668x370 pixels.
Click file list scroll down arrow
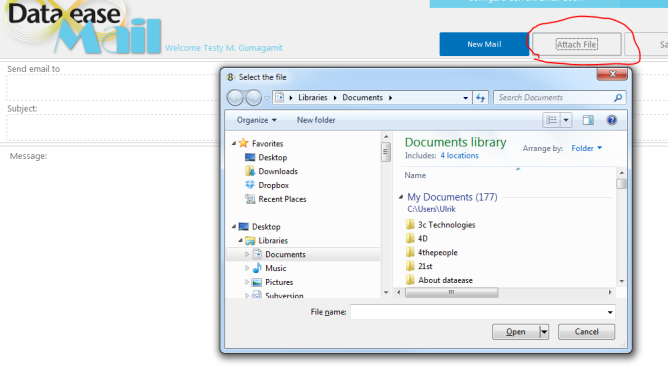point(622,281)
